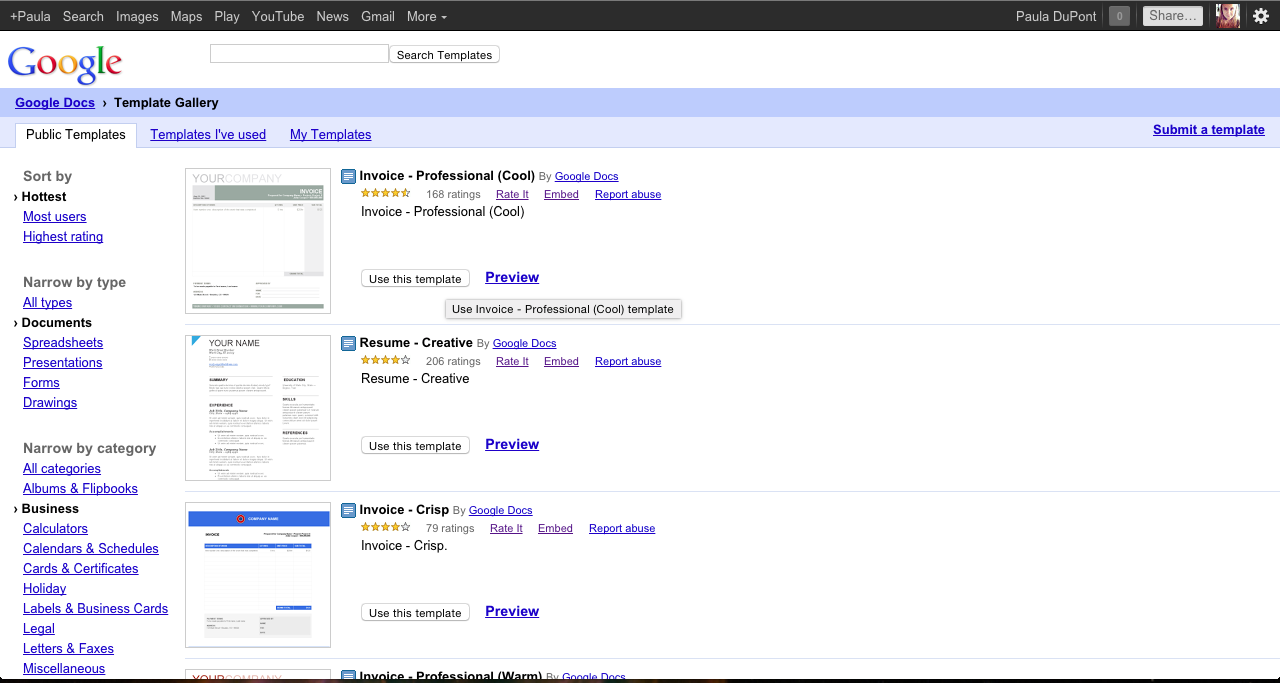This screenshot has height=683, width=1280.
Task: Report abuse for Invoice - Professional (Cool)
Action: click(x=628, y=195)
